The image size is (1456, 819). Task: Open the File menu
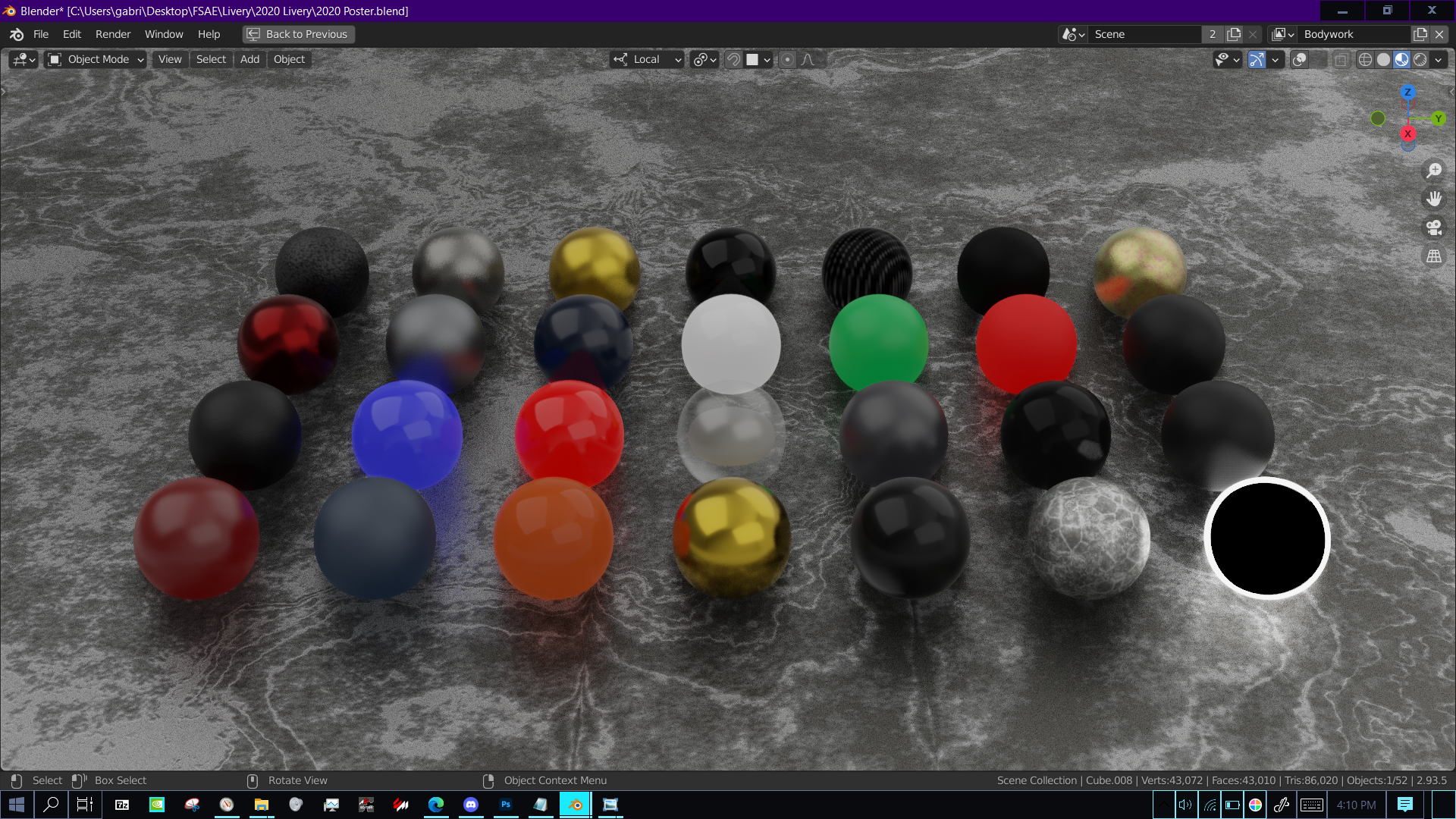pos(41,34)
